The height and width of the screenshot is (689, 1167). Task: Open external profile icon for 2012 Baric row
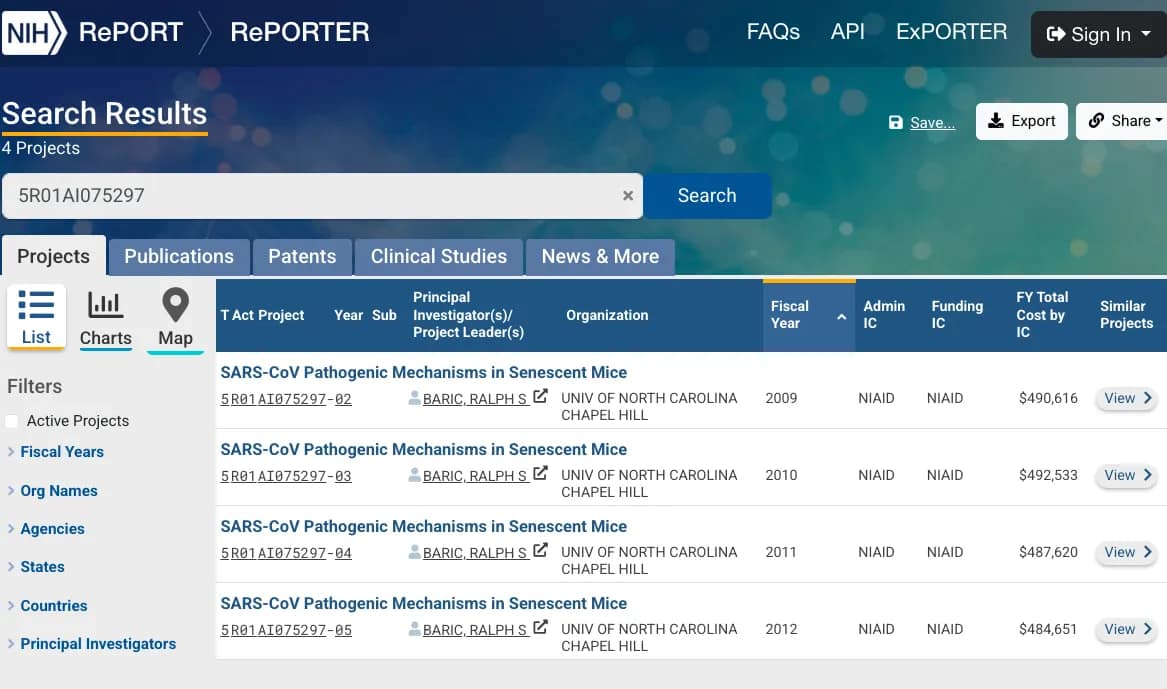click(540, 627)
